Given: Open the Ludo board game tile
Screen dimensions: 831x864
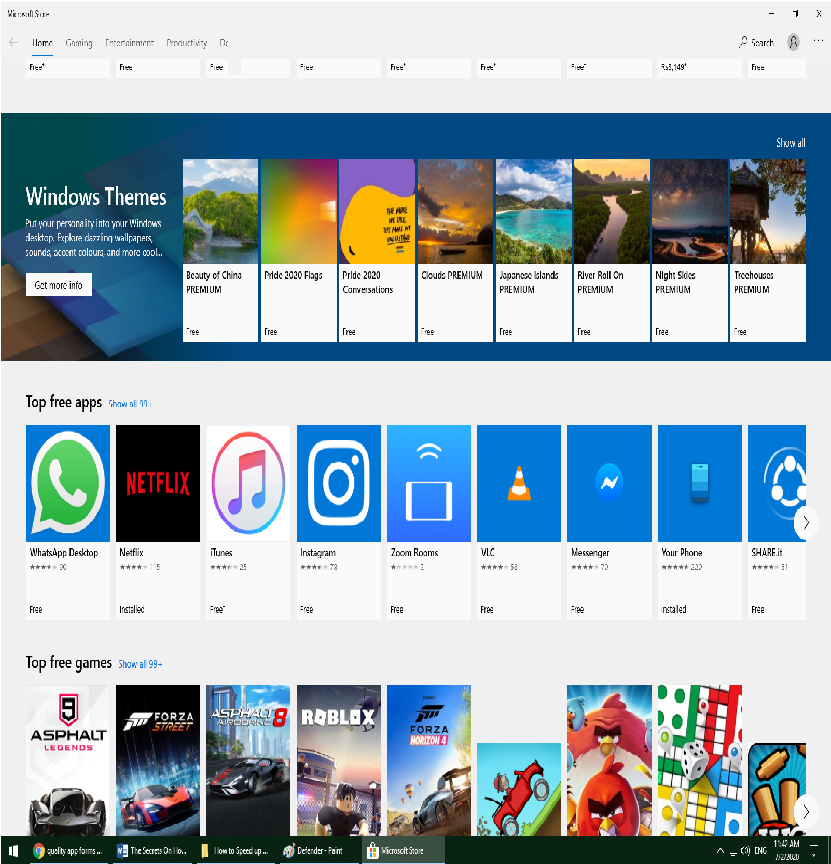Looking at the screenshot, I should (x=700, y=760).
